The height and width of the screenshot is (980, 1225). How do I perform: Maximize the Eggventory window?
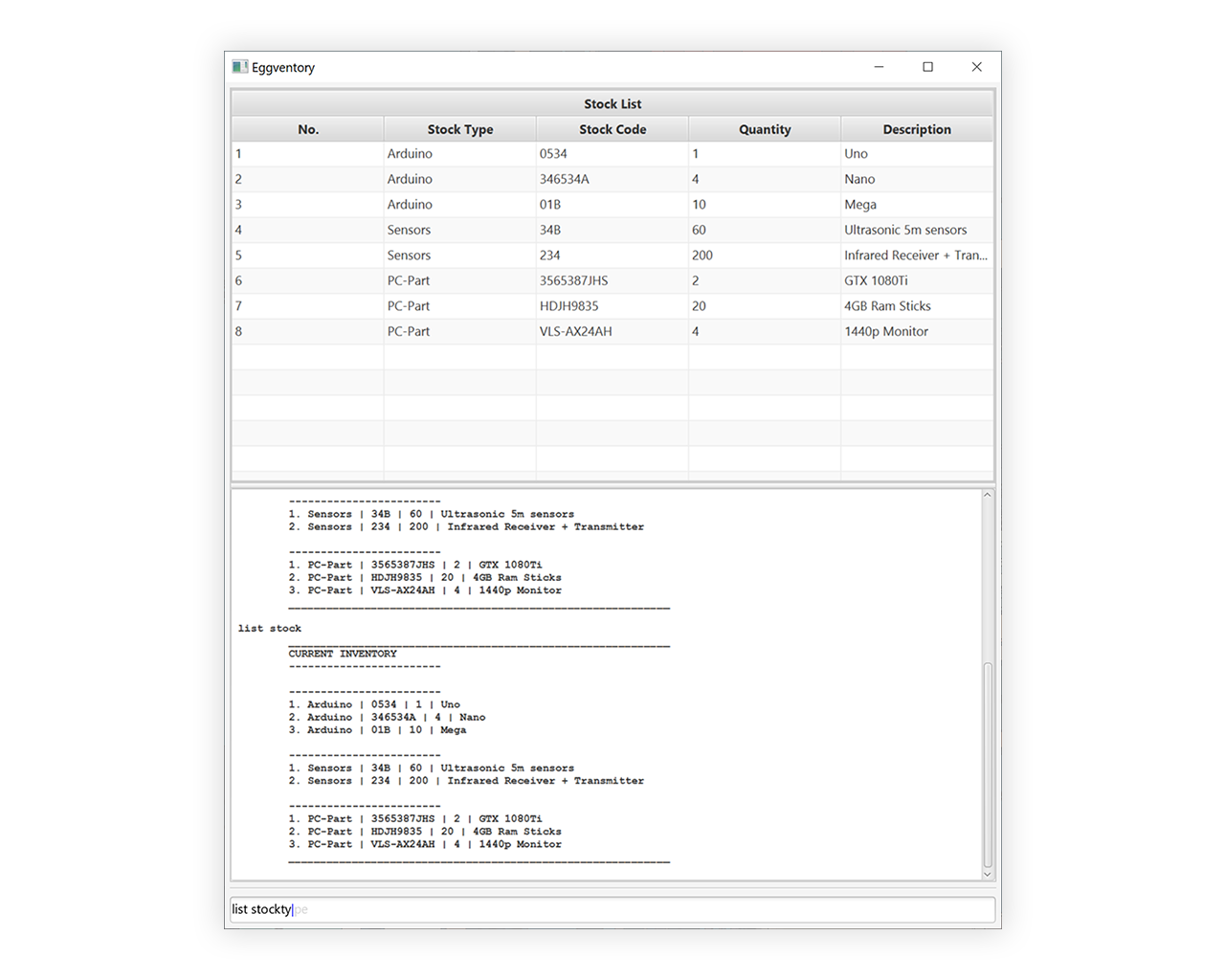click(927, 67)
